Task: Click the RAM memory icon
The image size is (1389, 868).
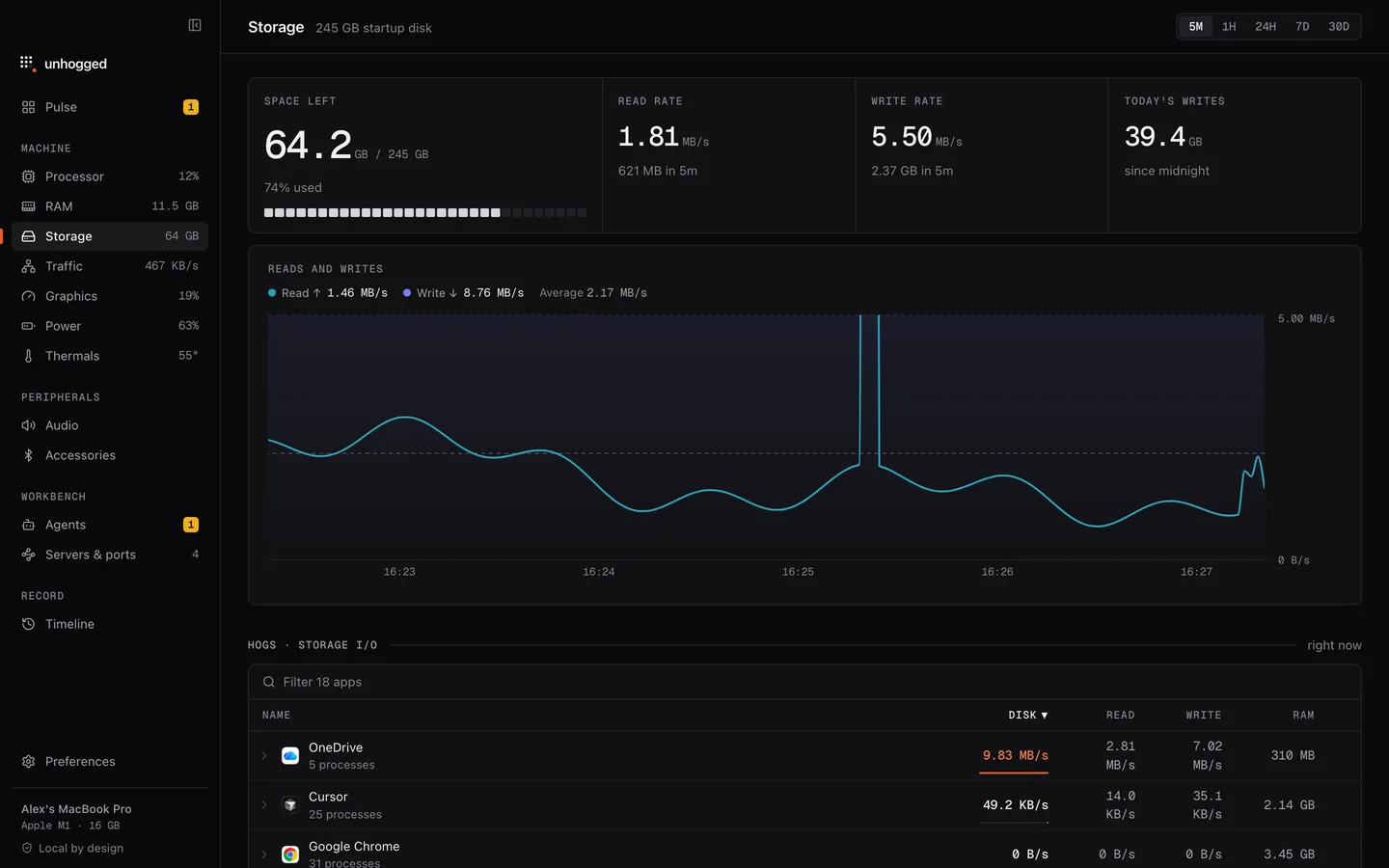Action: pyautogui.click(x=28, y=206)
